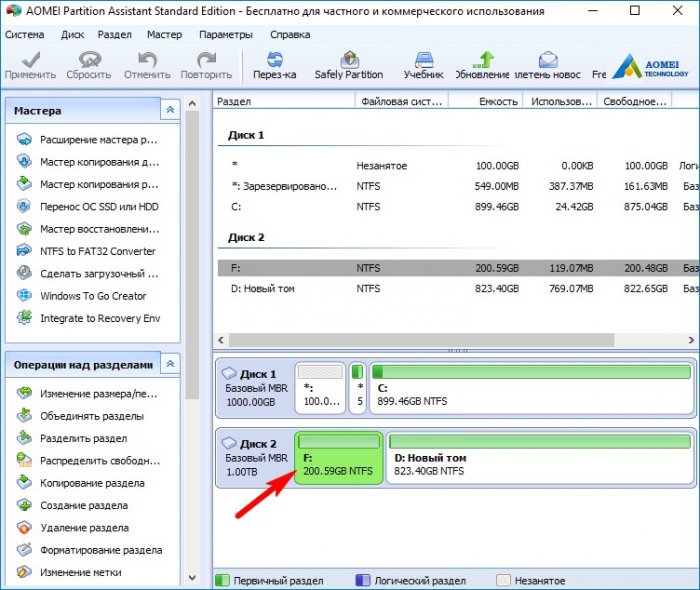The image size is (700, 590).
Task: Open the Мастер menu
Action: pyautogui.click(x=165, y=35)
